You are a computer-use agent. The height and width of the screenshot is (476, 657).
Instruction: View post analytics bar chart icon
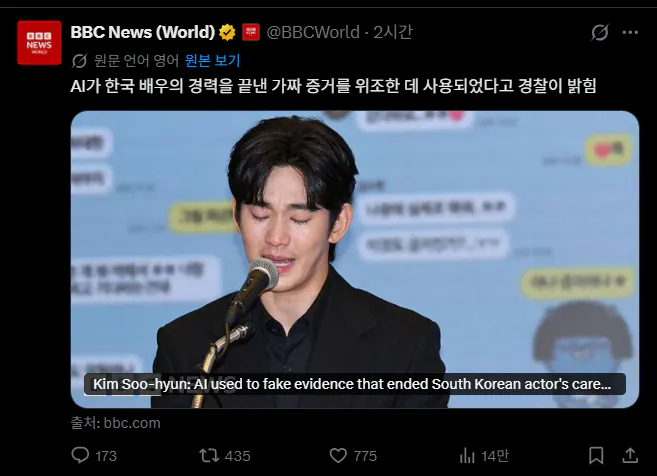tap(467, 455)
